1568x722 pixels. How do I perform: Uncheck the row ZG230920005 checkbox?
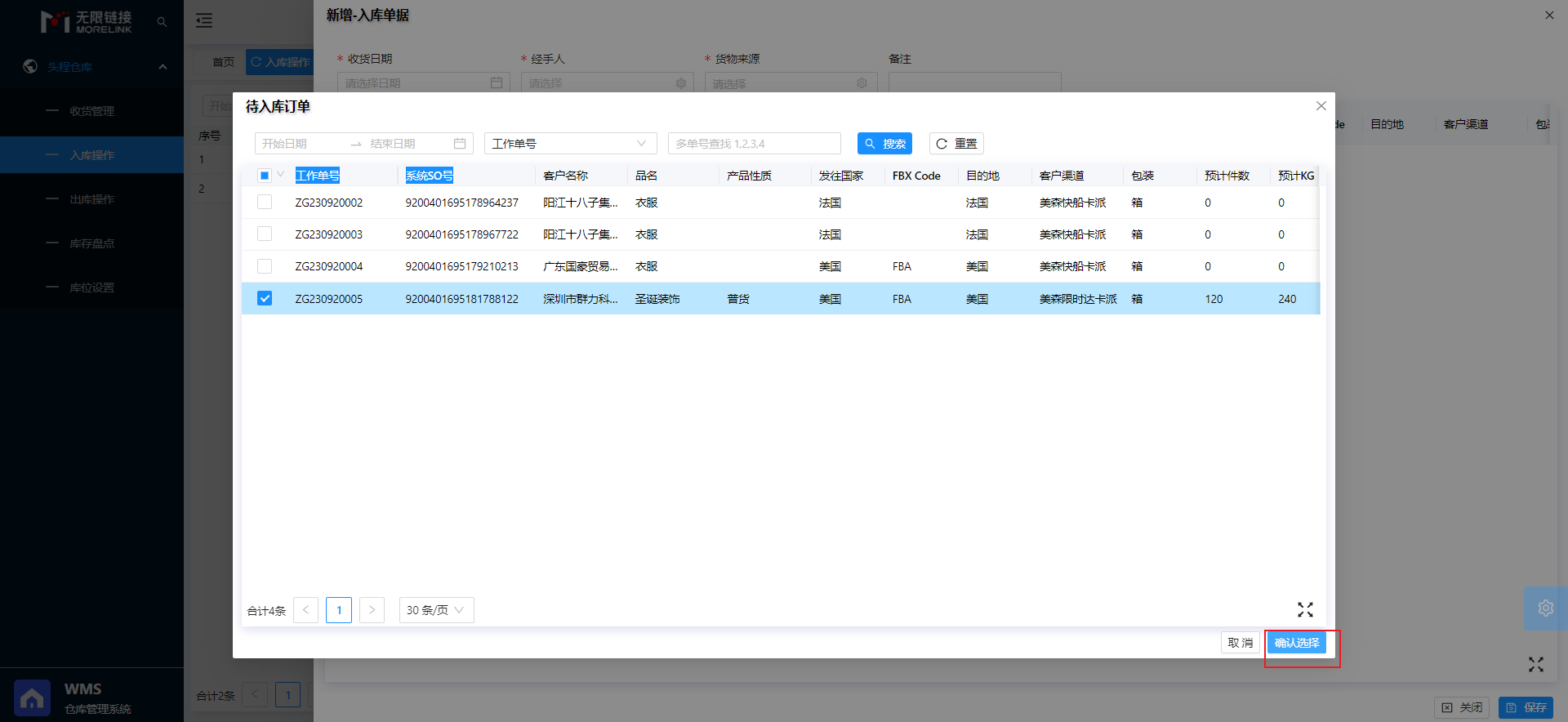(264, 298)
